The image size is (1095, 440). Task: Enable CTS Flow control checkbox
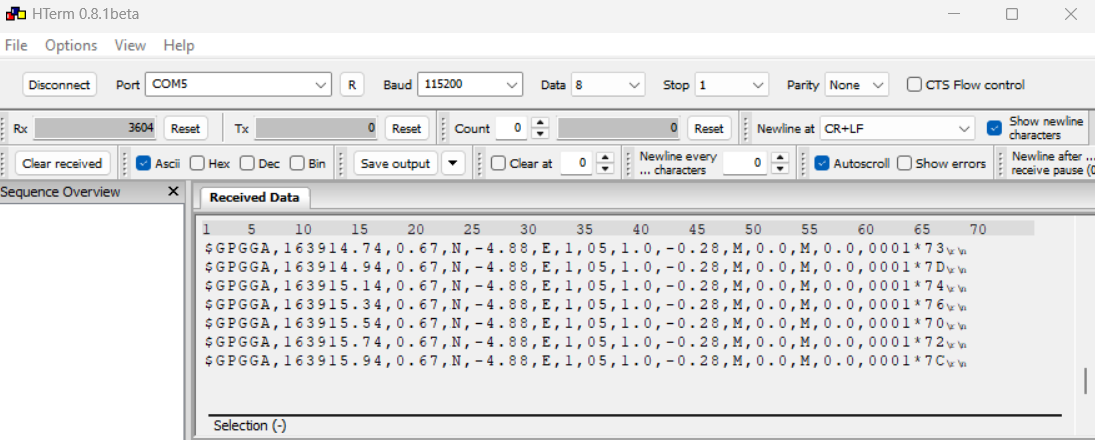click(x=914, y=85)
